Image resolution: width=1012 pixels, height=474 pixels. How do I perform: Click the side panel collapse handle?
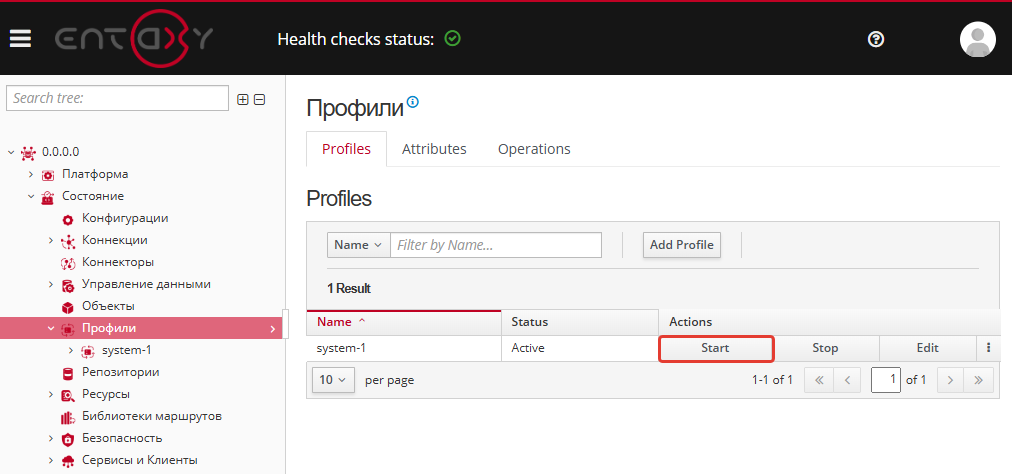click(285, 324)
